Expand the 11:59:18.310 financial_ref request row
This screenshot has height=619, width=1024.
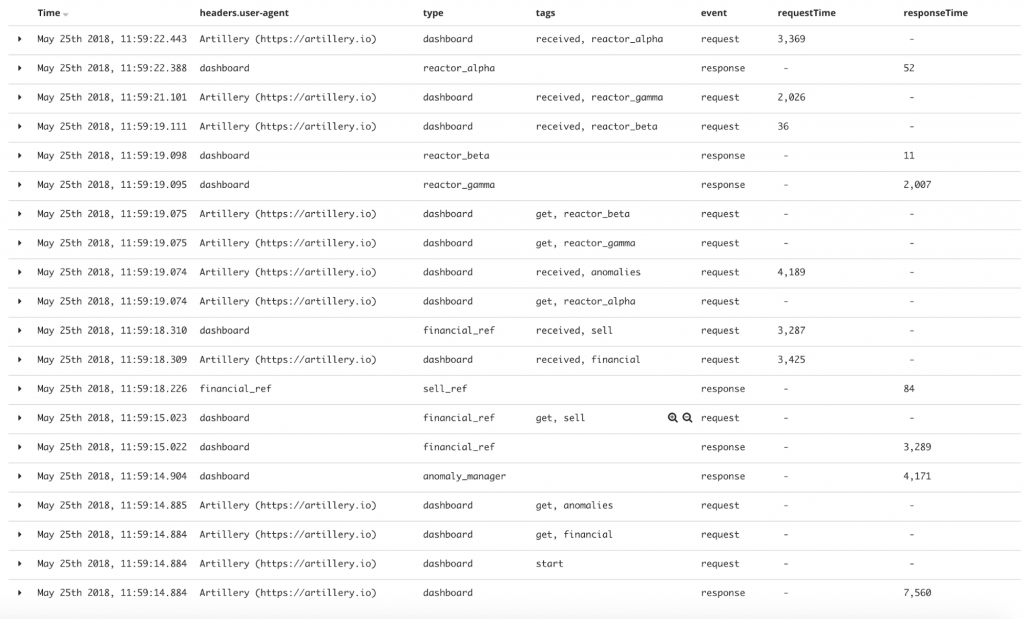point(19,330)
